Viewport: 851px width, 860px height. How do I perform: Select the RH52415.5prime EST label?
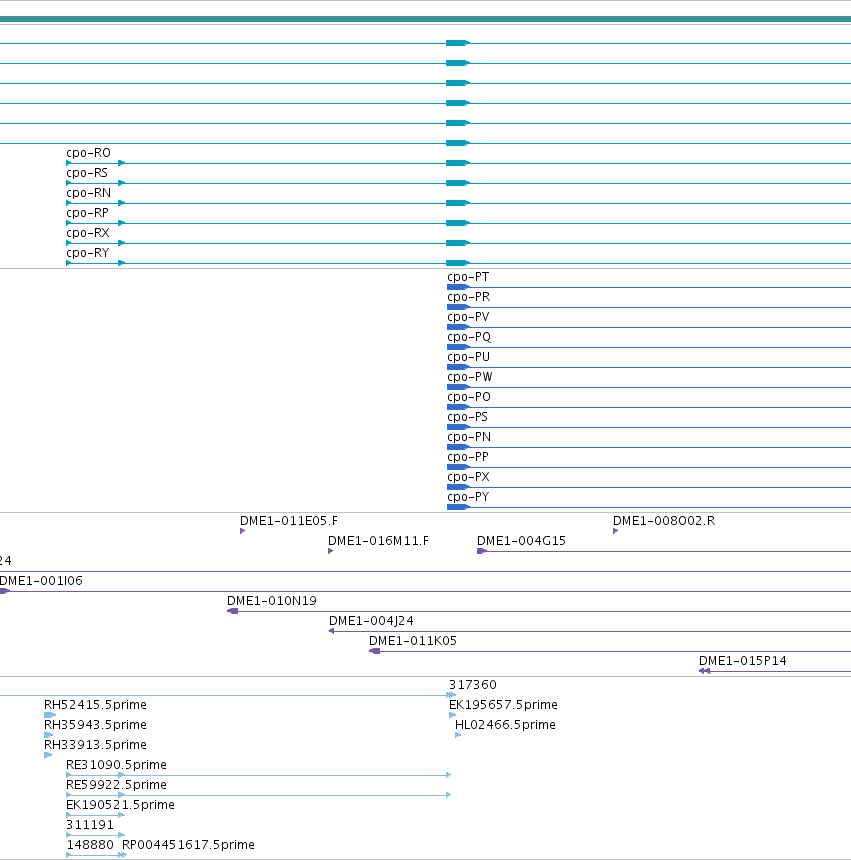[x=95, y=705]
